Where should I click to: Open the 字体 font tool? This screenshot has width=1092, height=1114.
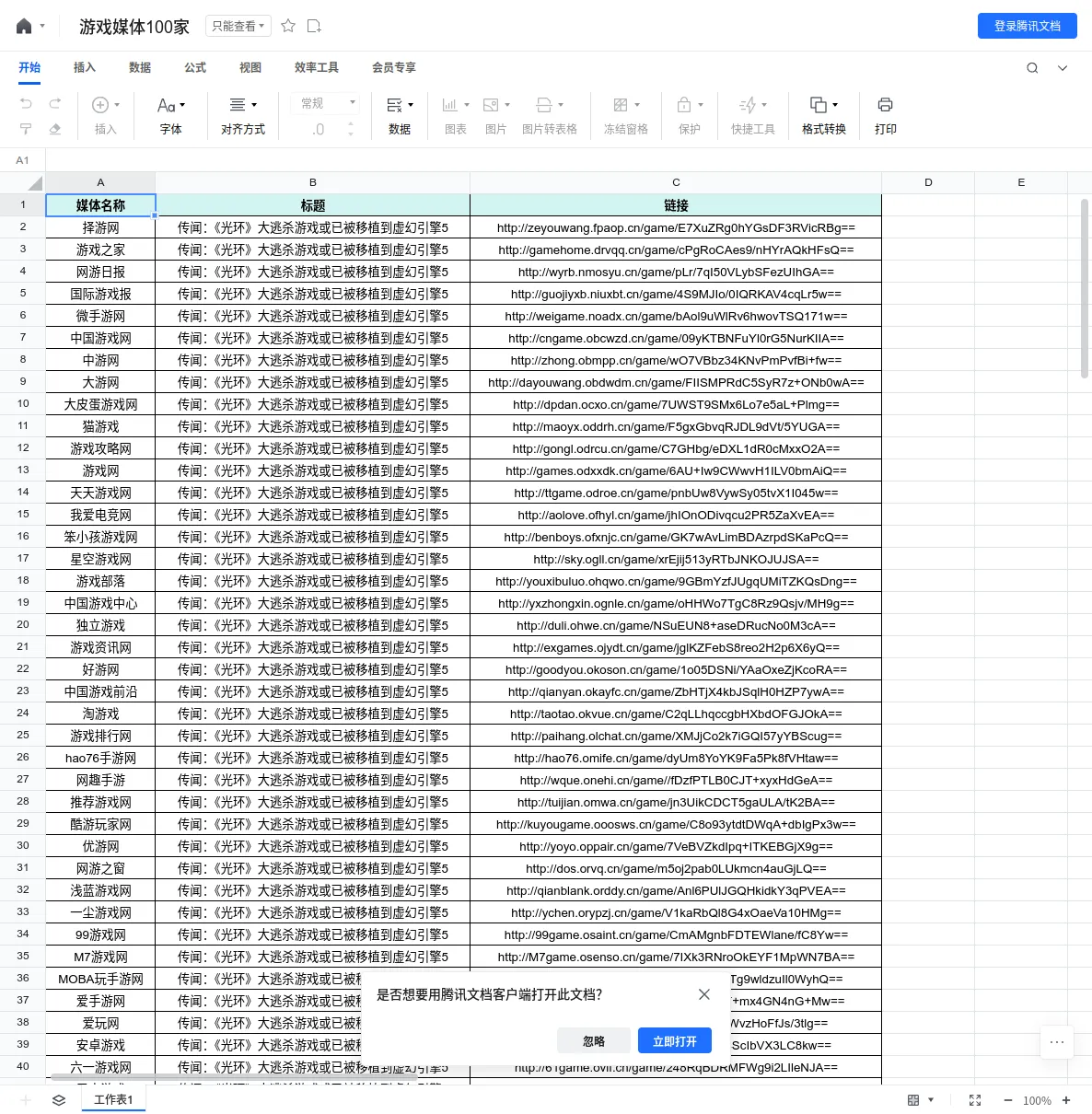point(170,116)
